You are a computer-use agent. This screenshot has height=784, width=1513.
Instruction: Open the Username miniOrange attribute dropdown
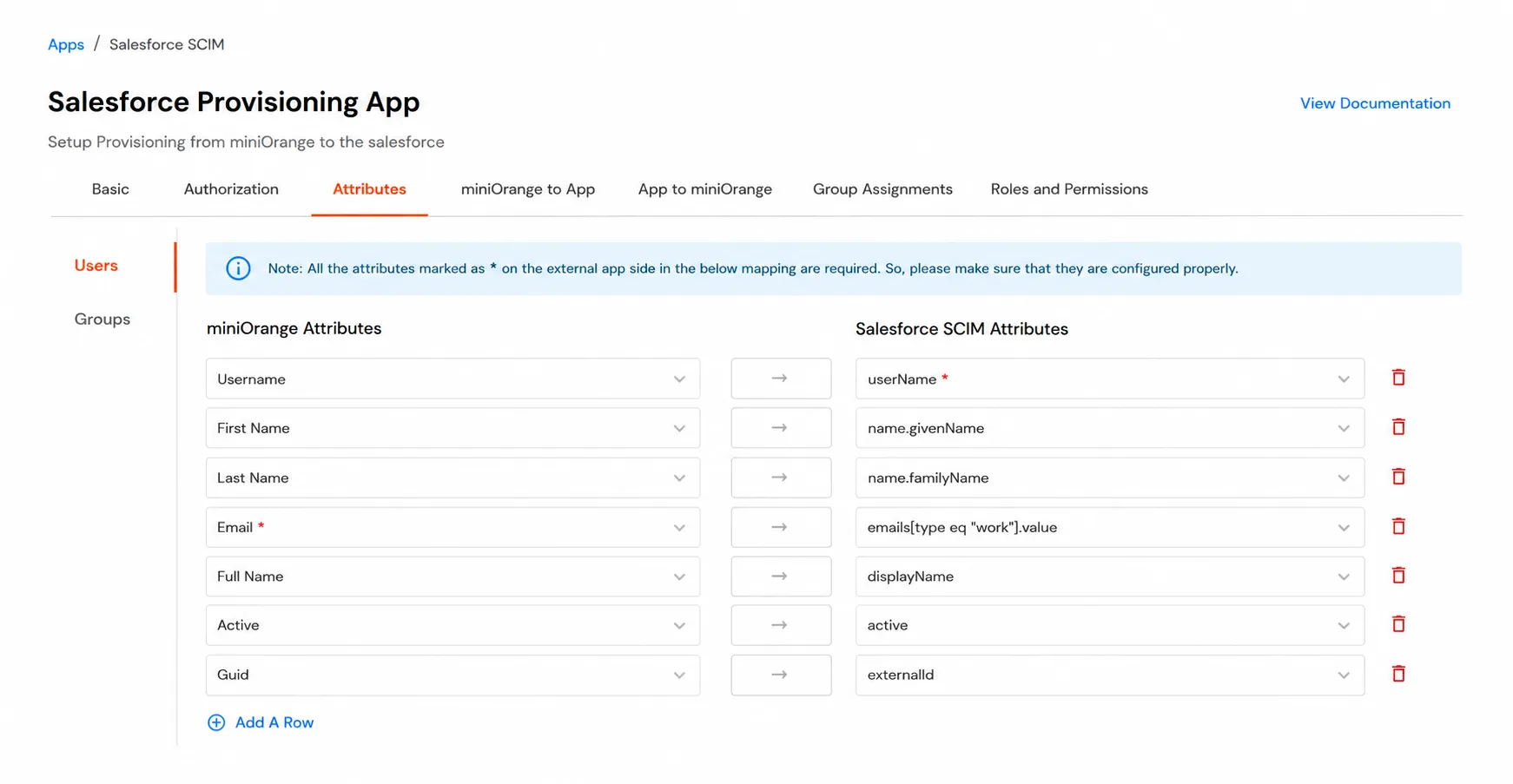(x=453, y=379)
